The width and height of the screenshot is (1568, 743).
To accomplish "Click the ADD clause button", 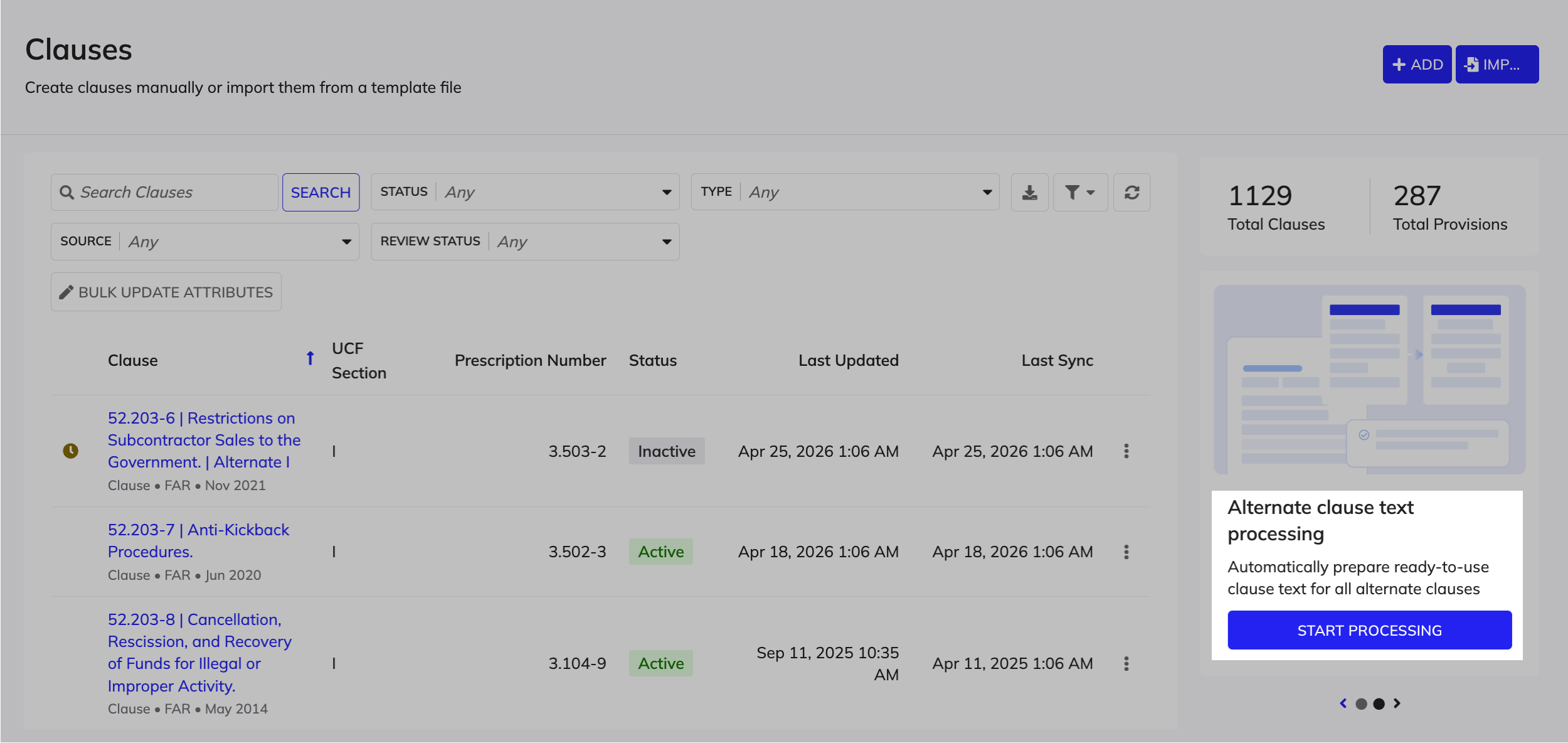I will pyautogui.click(x=1417, y=64).
